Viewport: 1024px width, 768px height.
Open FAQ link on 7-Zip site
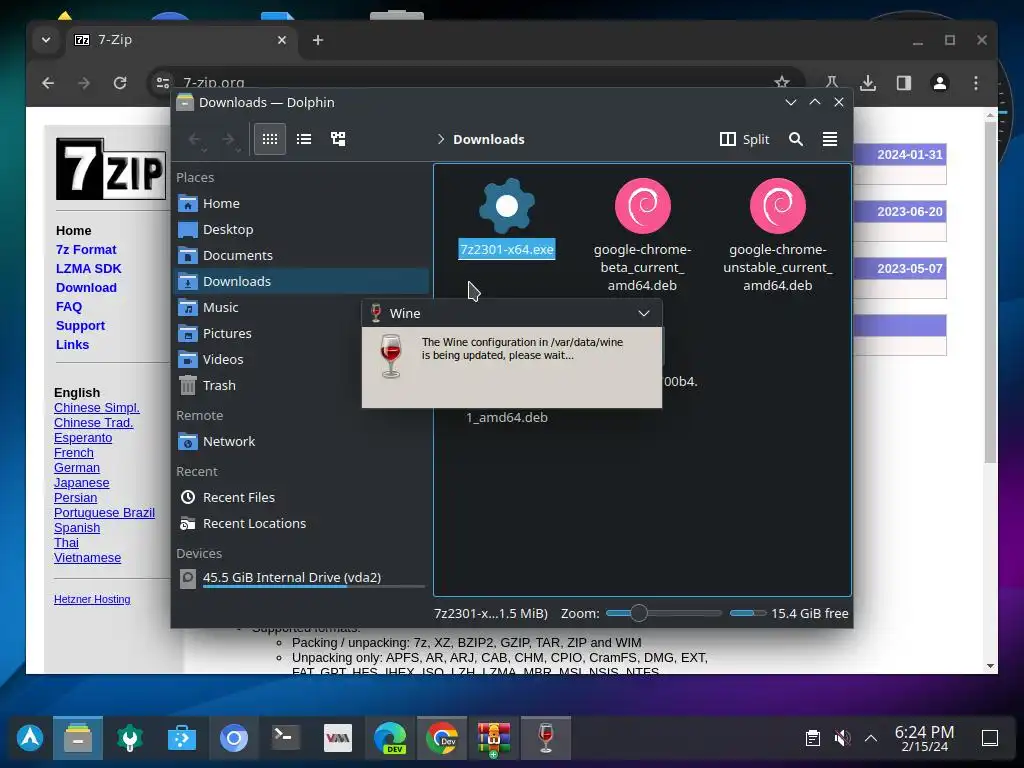pyautogui.click(x=69, y=306)
